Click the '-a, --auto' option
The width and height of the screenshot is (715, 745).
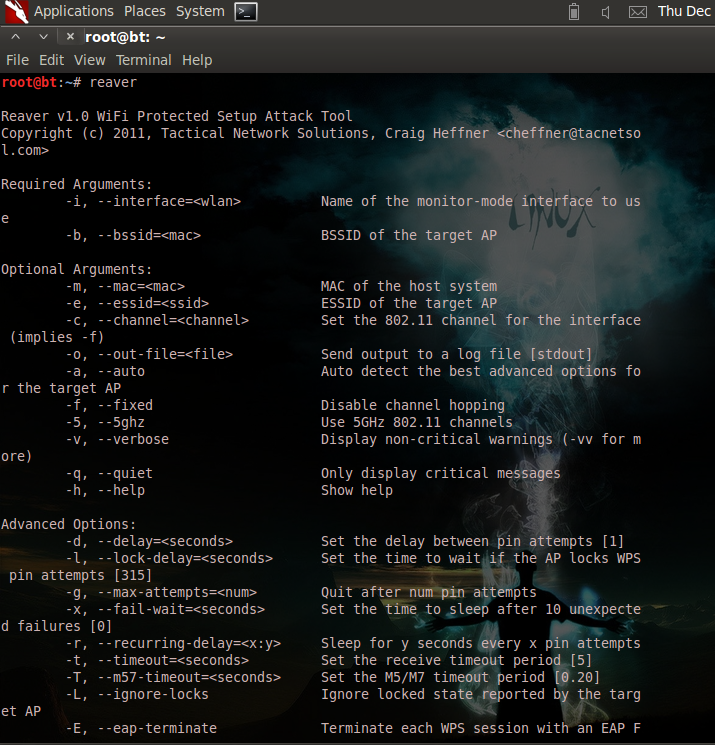click(105, 371)
